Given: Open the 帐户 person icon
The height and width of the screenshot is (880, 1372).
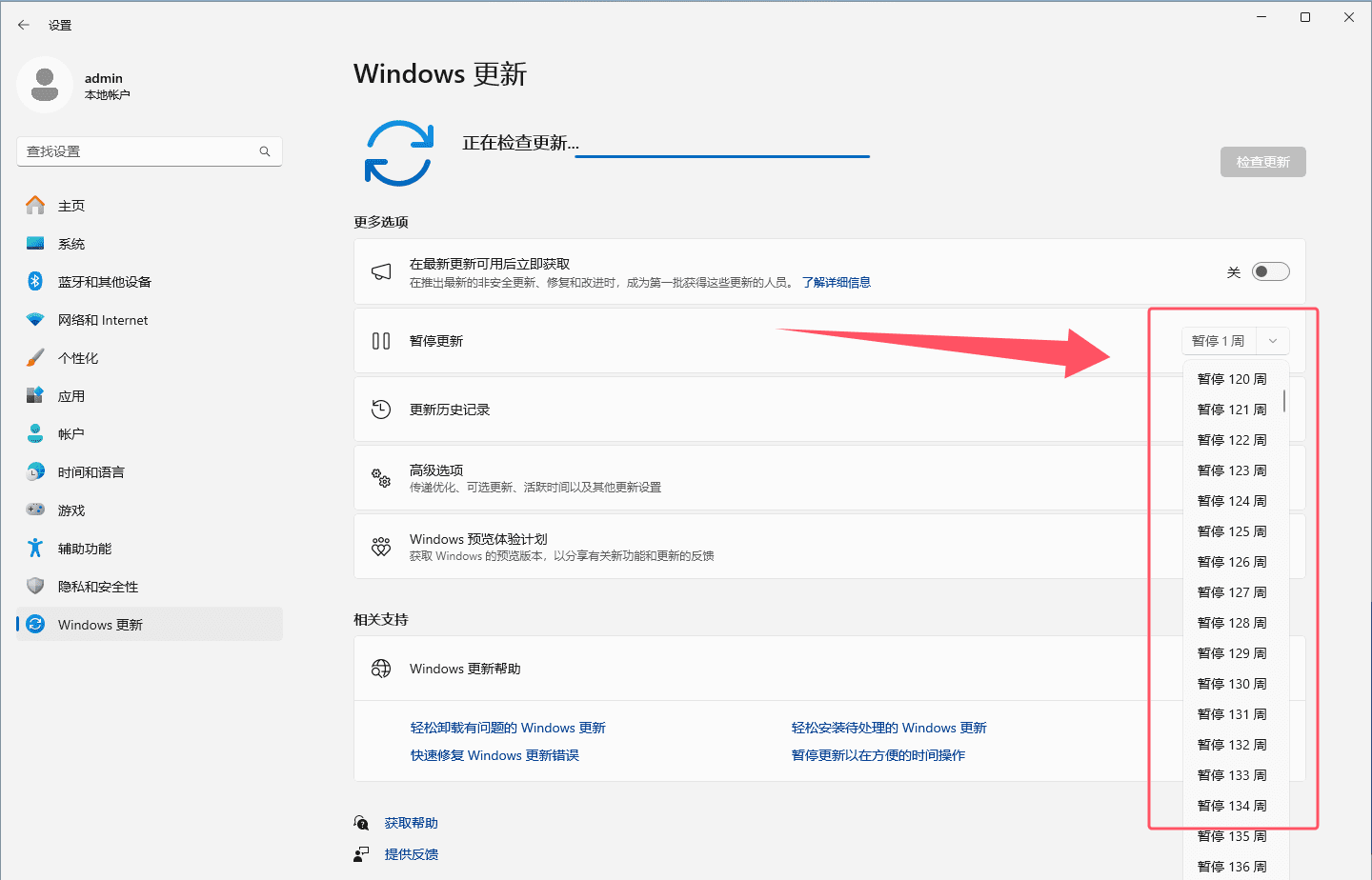Looking at the screenshot, I should coord(35,433).
